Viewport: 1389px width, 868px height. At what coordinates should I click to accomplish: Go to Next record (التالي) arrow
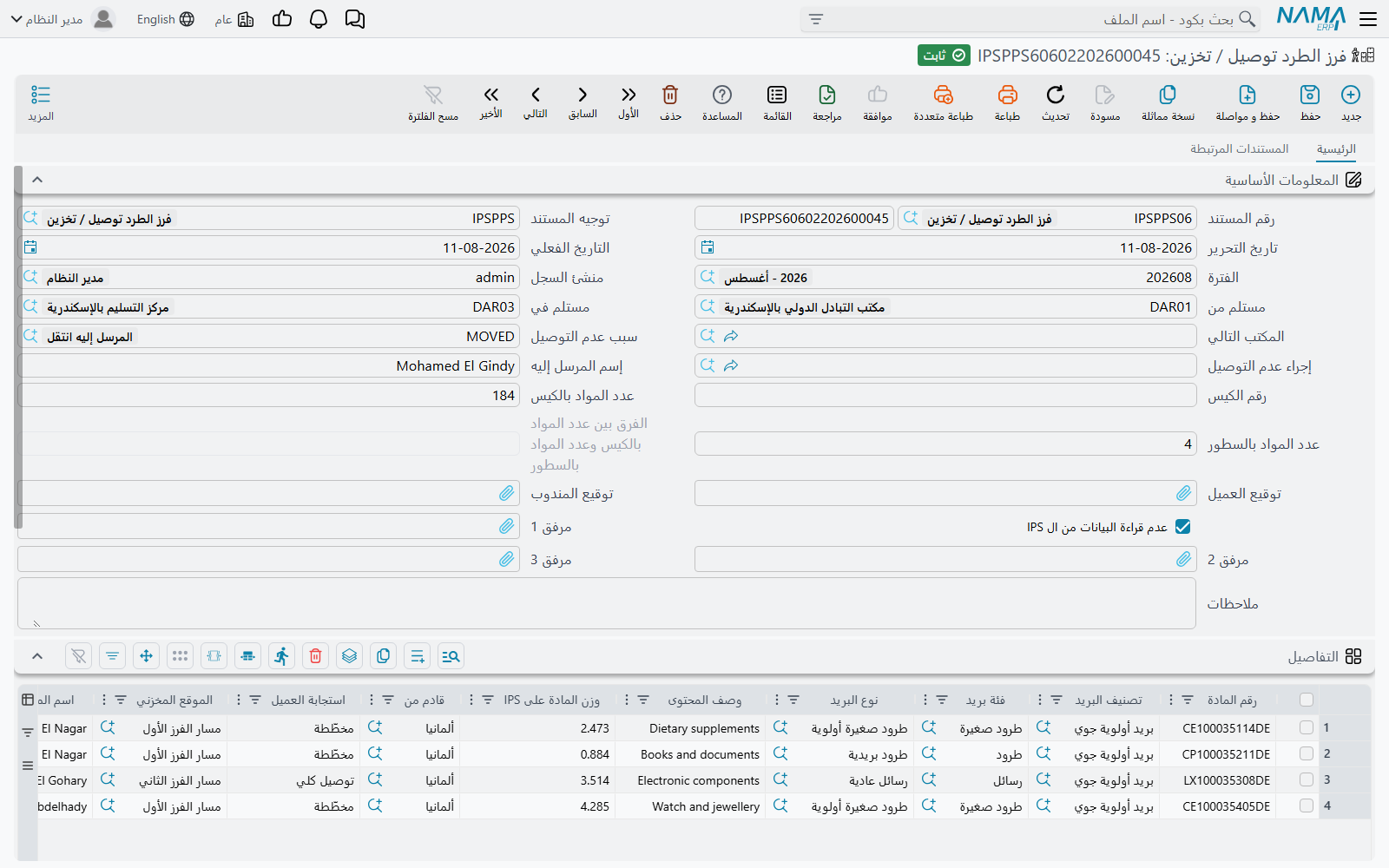tap(536, 95)
